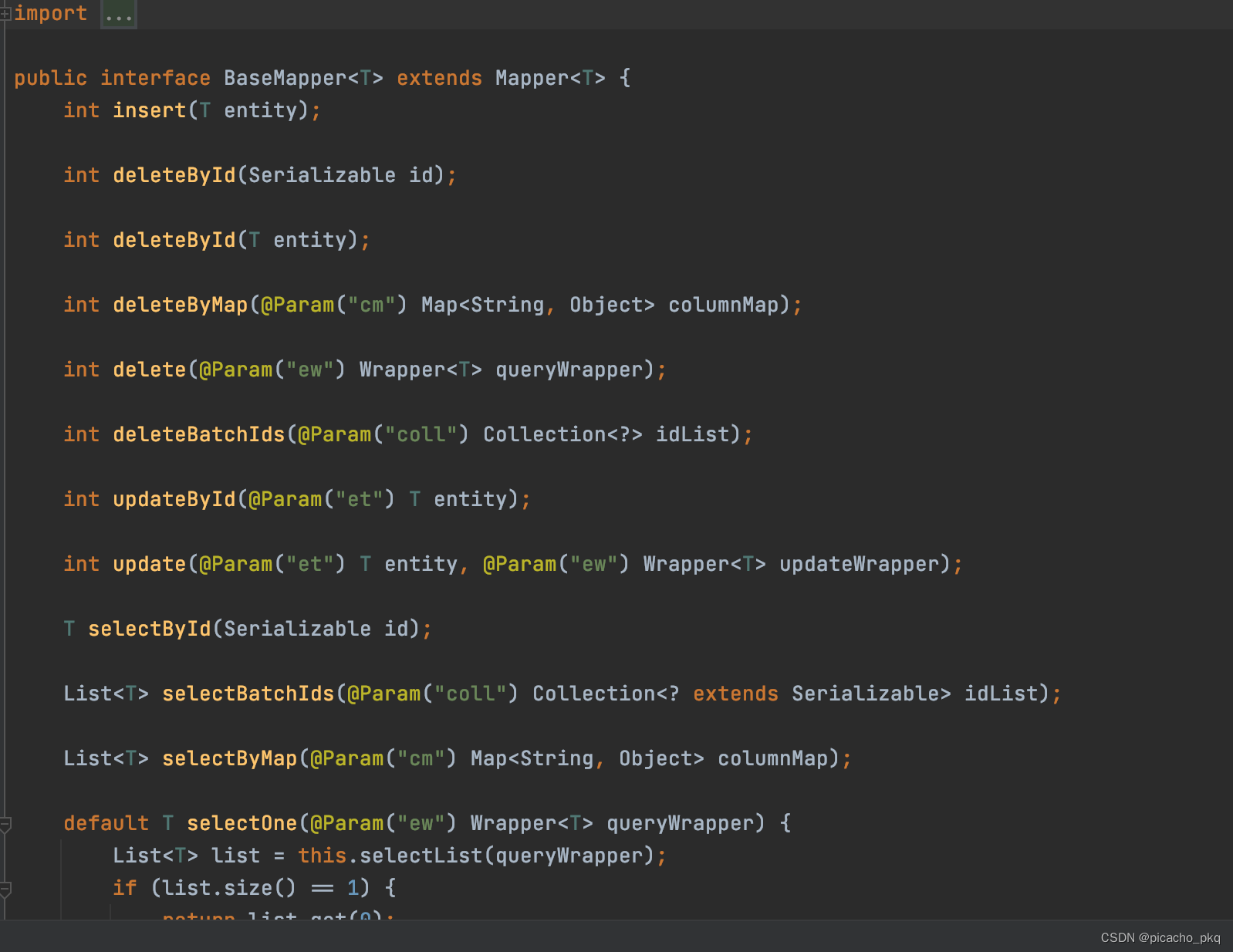
Task: Click the import keyword
Action: pyautogui.click(x=51, y=13)
